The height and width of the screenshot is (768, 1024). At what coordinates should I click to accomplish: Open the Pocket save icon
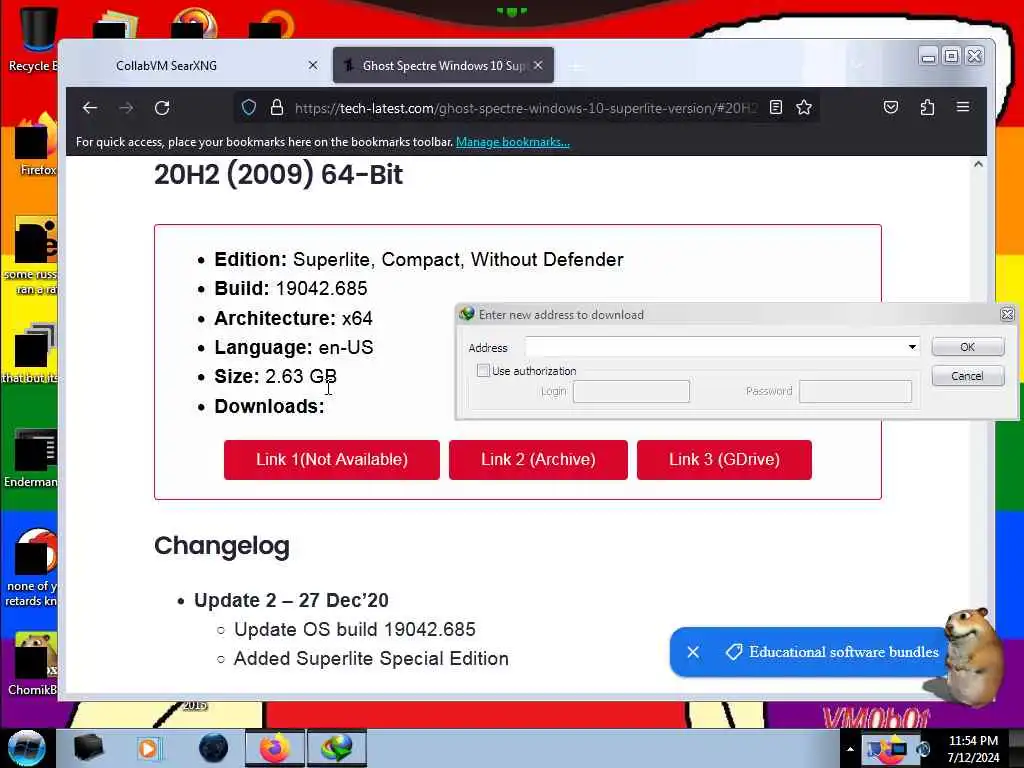[x=891, y=108]
